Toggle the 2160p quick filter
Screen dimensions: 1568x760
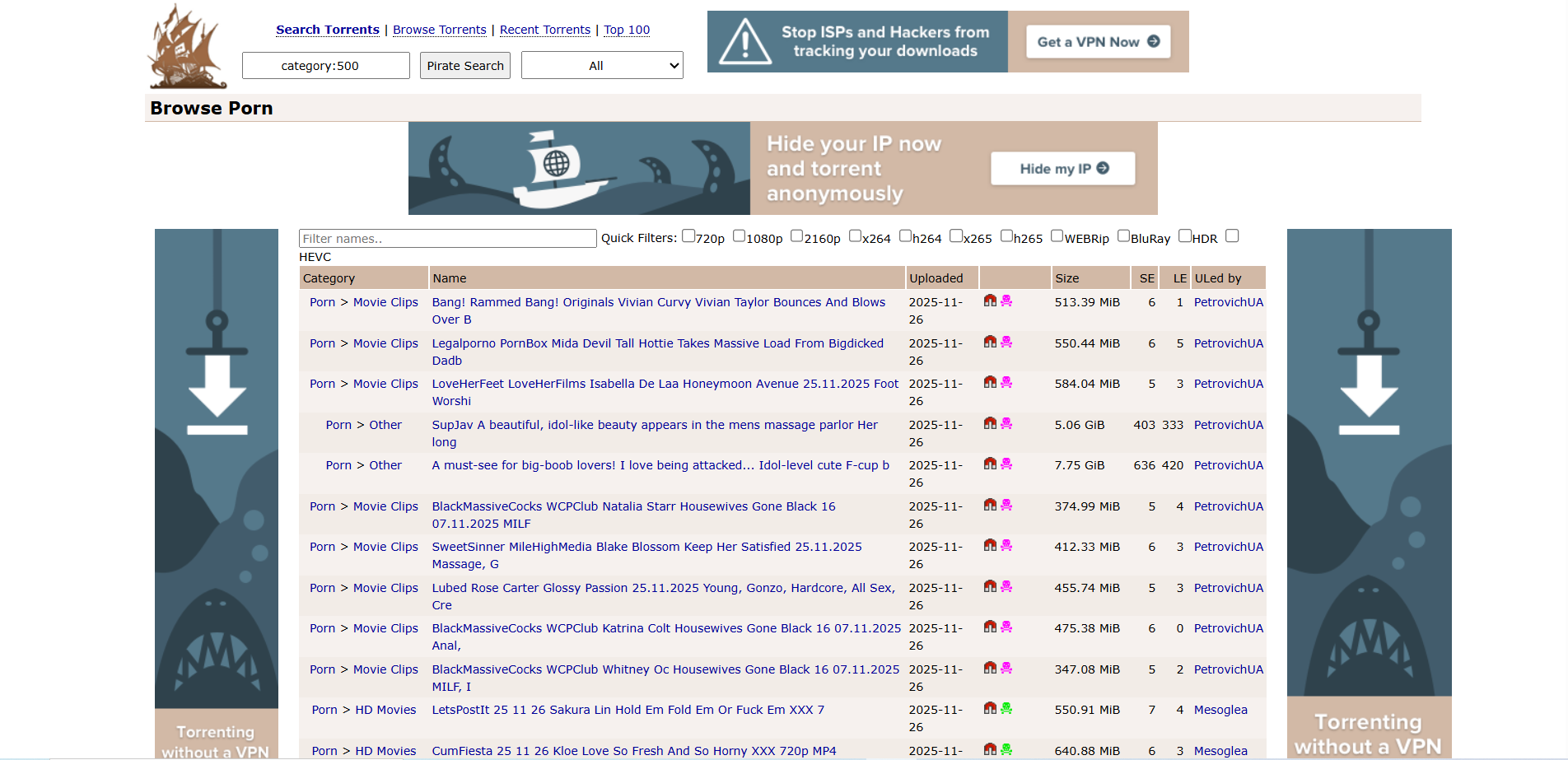[796, 236]
